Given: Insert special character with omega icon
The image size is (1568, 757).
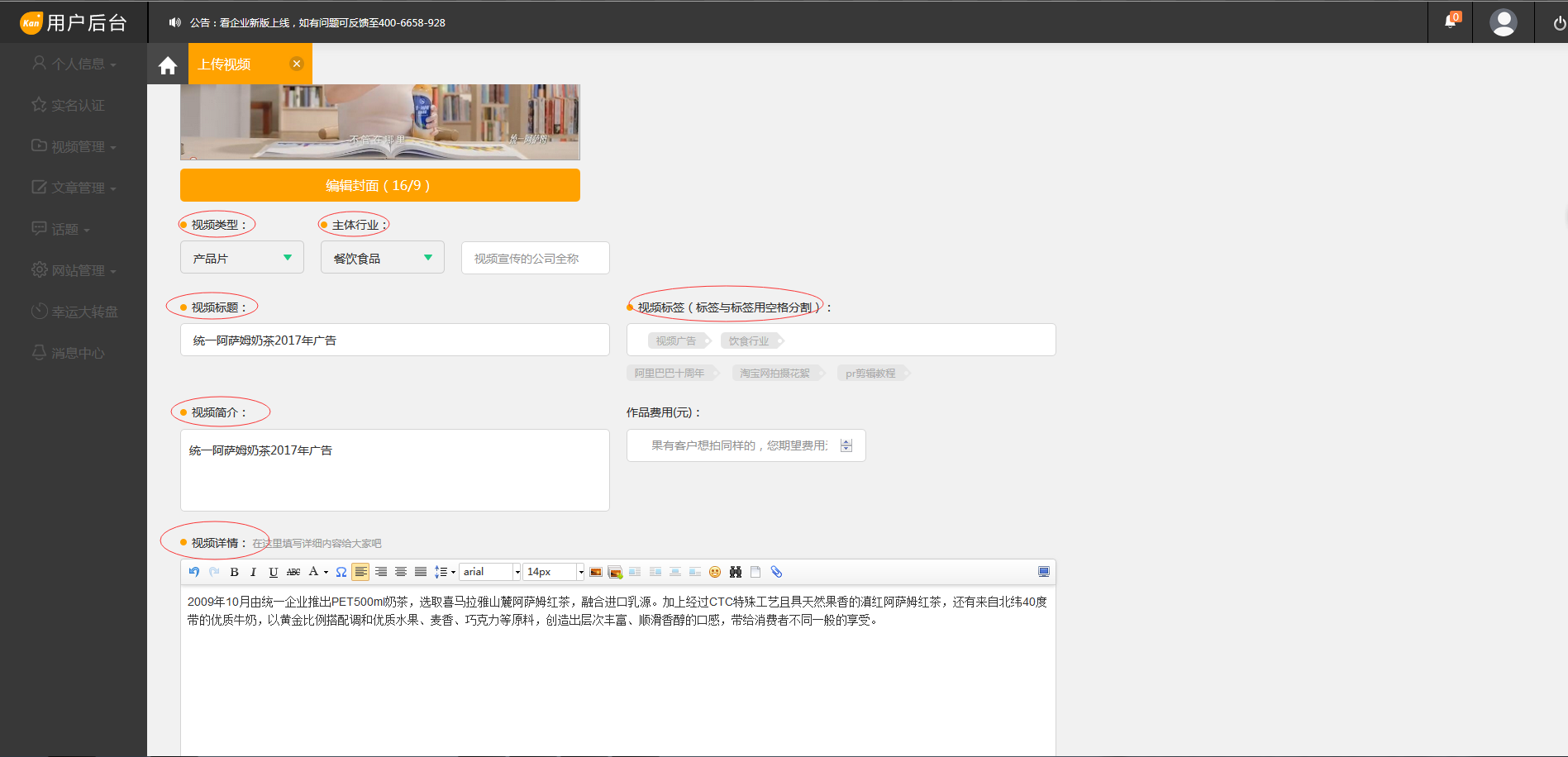Looking at the screenshot, I should [341, 572].
